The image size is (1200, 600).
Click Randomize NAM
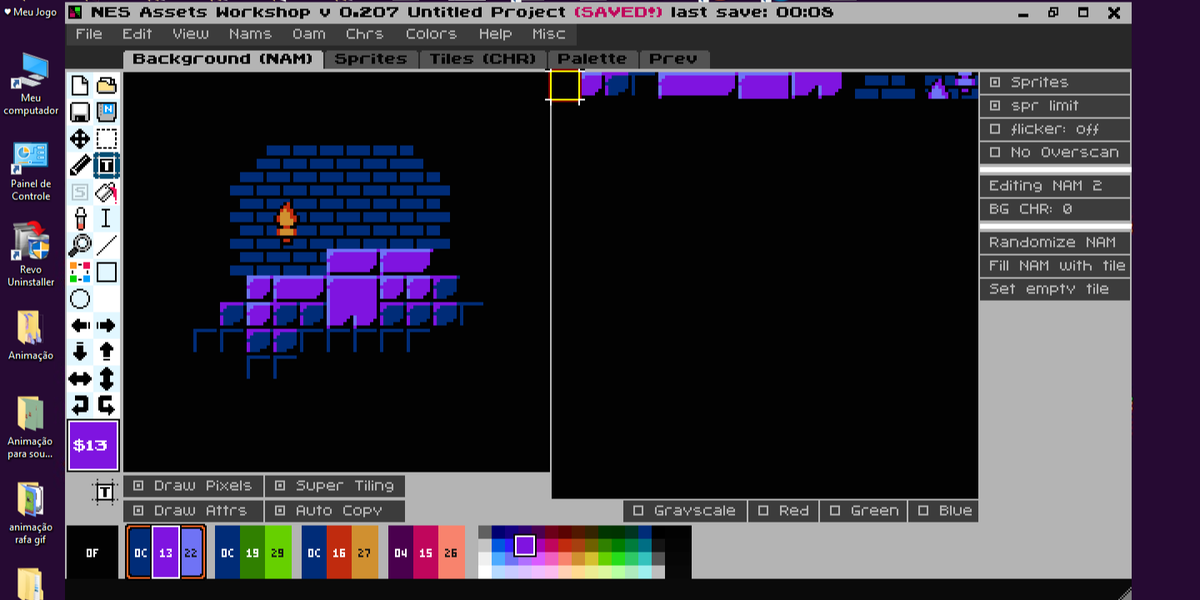pos(1054,241)
